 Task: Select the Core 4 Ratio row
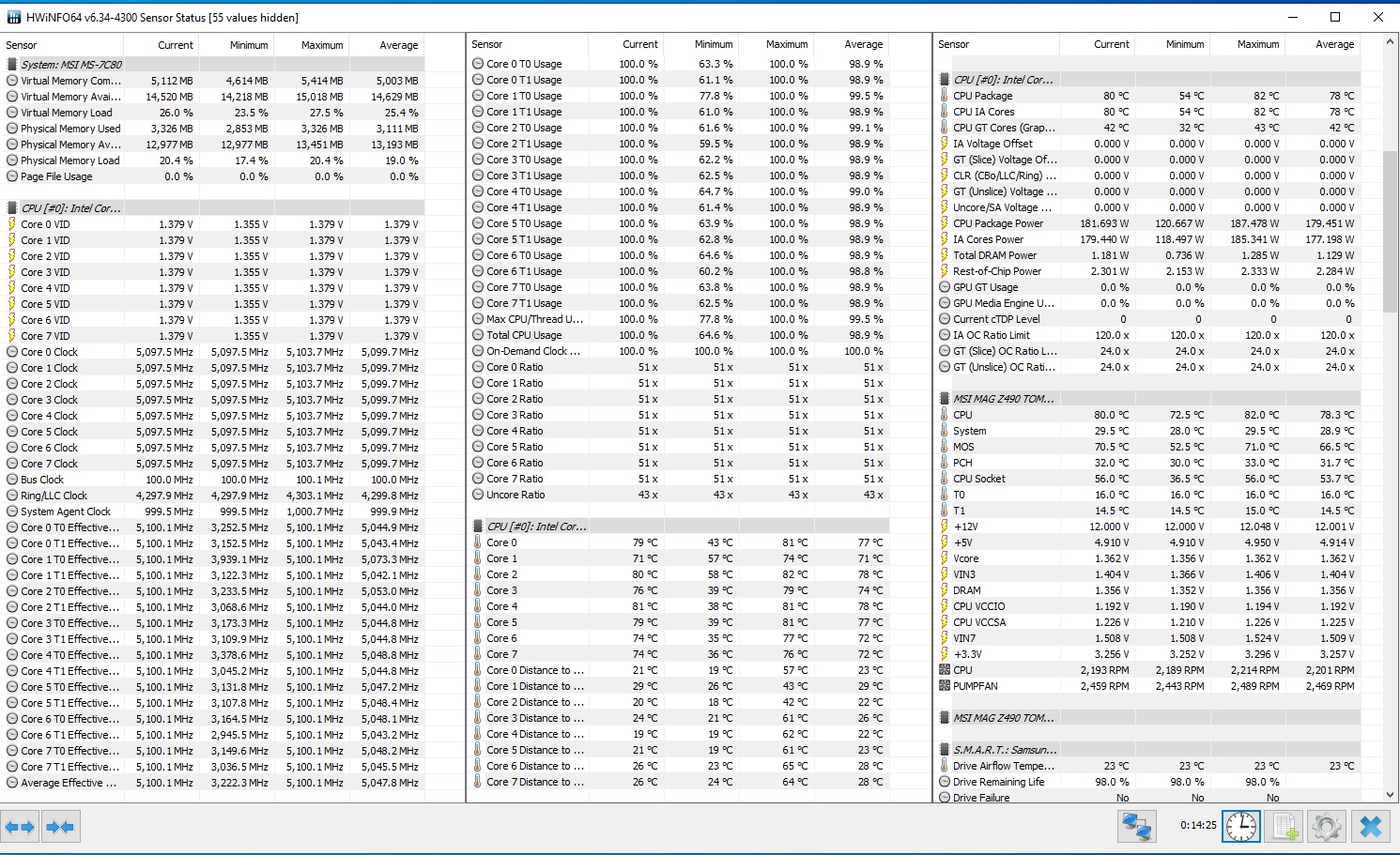pyautogui.click(x=680, y=431)
